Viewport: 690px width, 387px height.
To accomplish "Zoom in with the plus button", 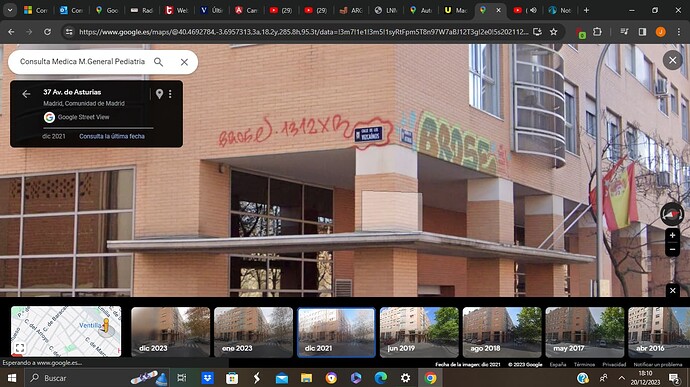I will pyautogui.click(x=672, y=236).
